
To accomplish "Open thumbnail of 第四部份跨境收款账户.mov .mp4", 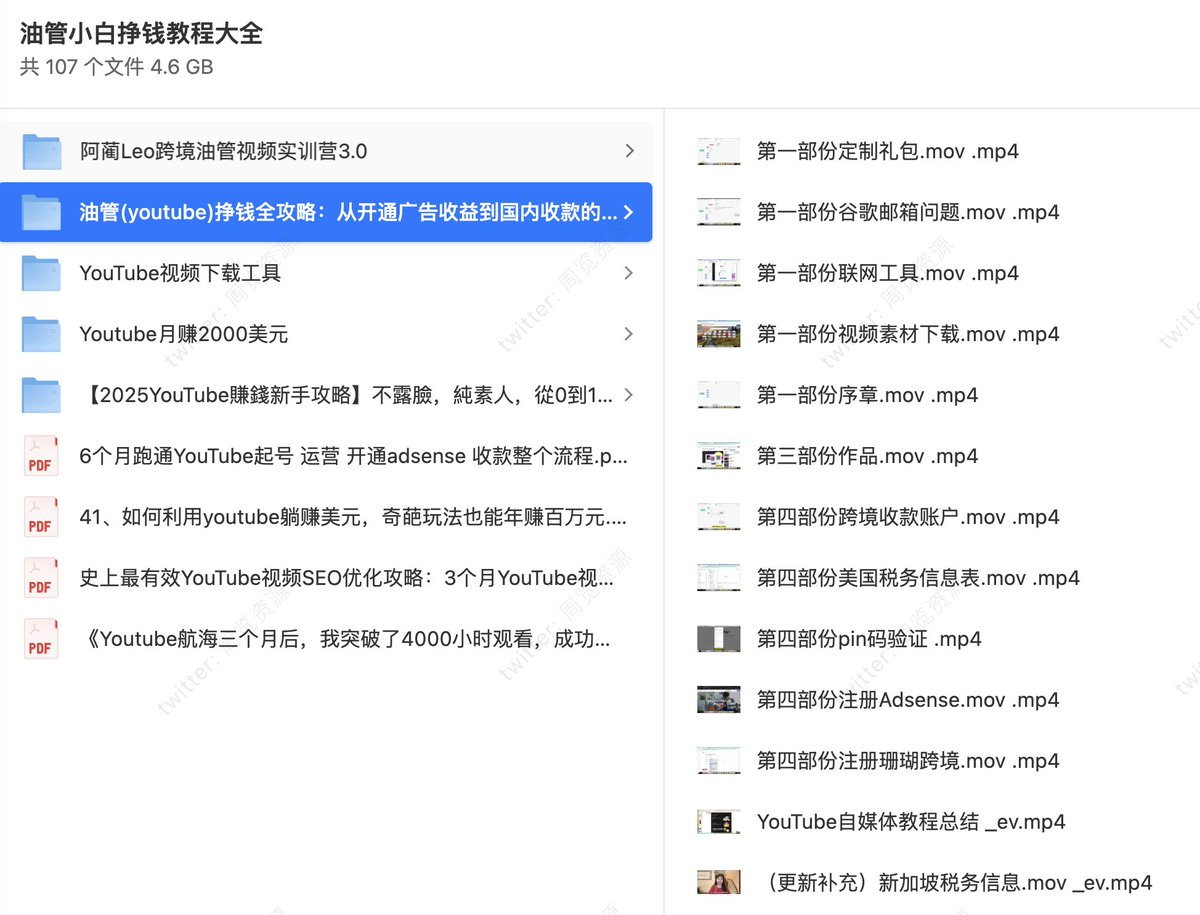I will click(x=719, y=517).
